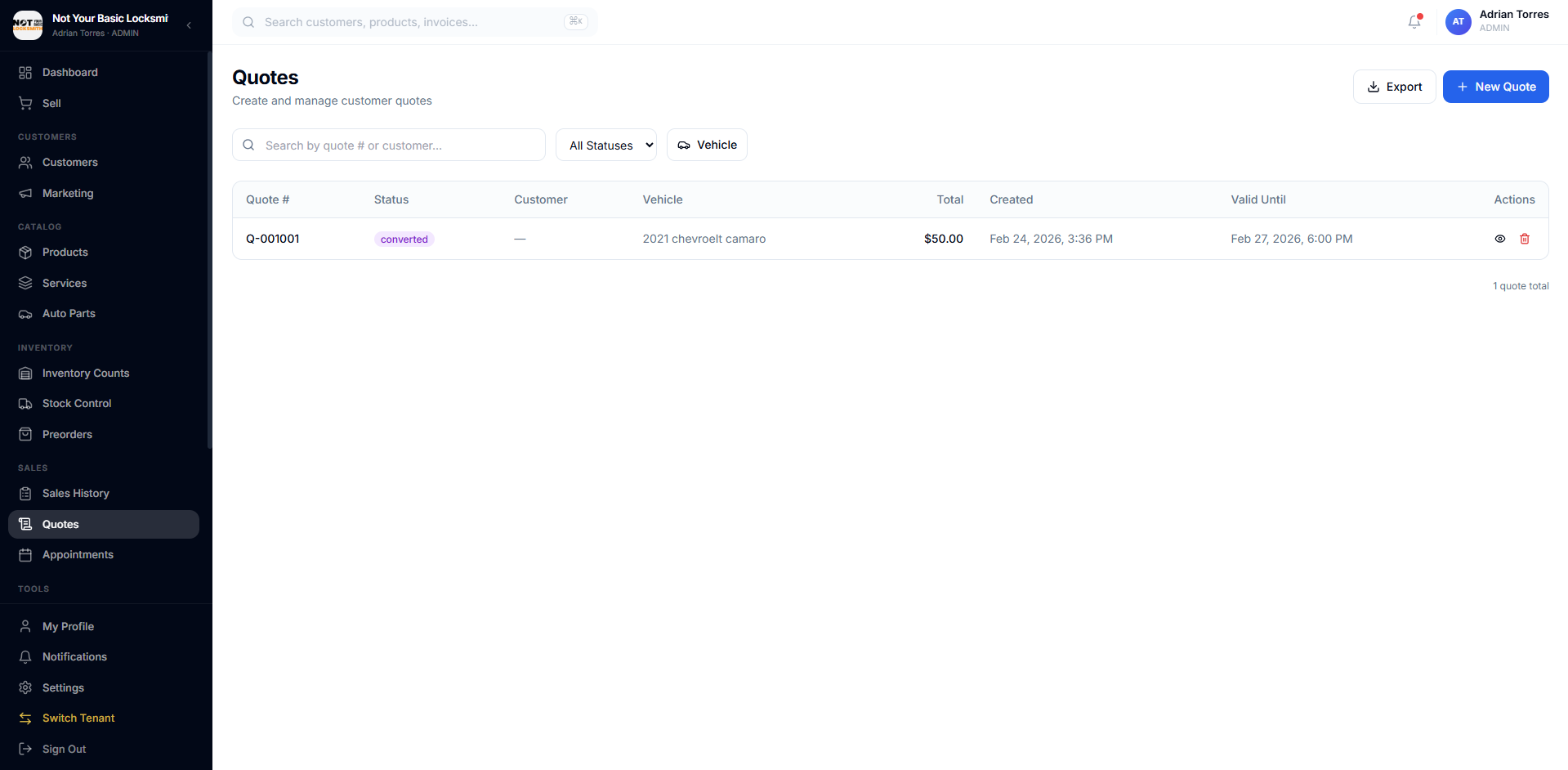Click the Appointments calendar icon
Image resolution: width=1568 pixels, height=770 pixels.
25,555
